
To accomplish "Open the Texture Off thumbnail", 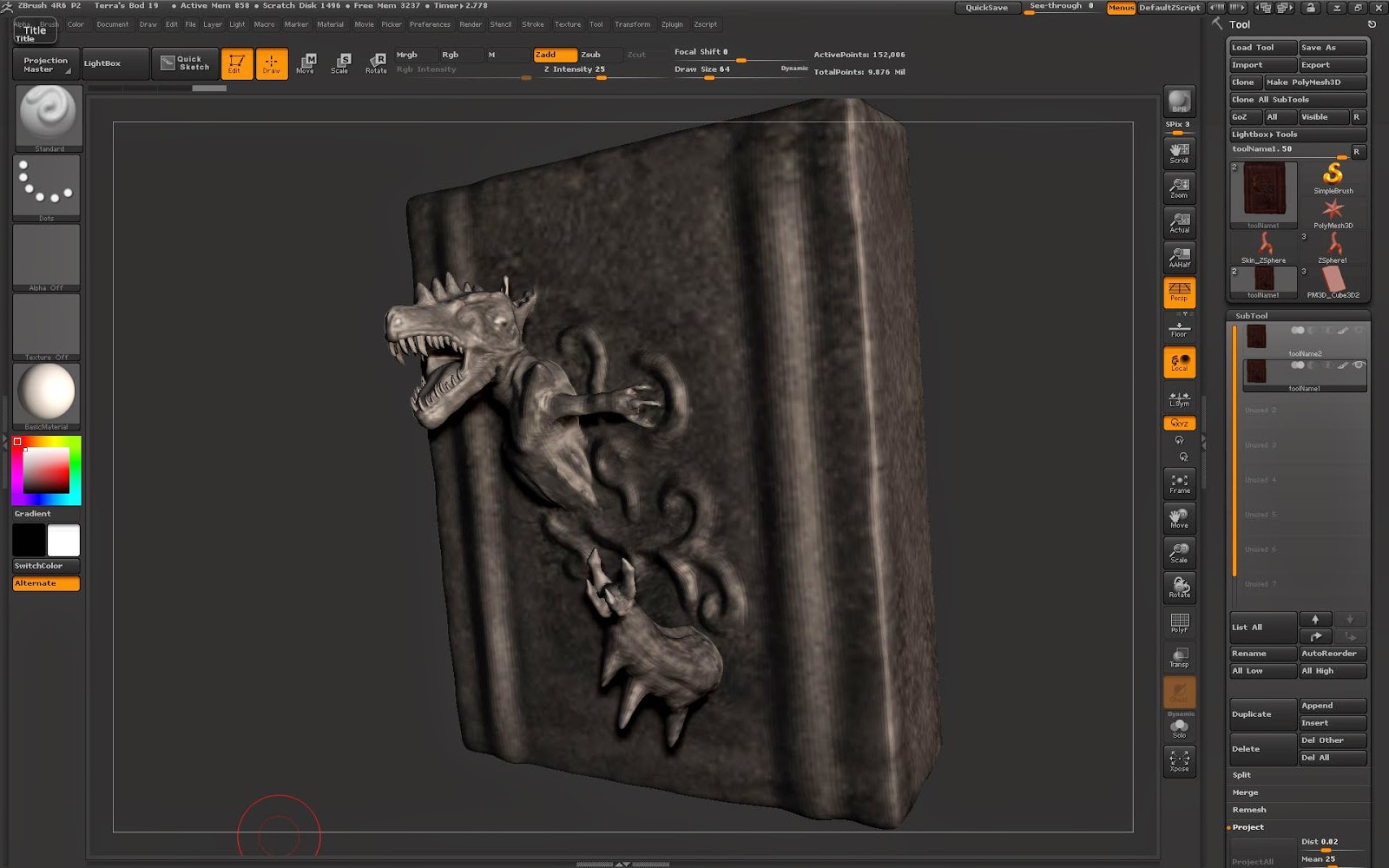I will [48, 327].
